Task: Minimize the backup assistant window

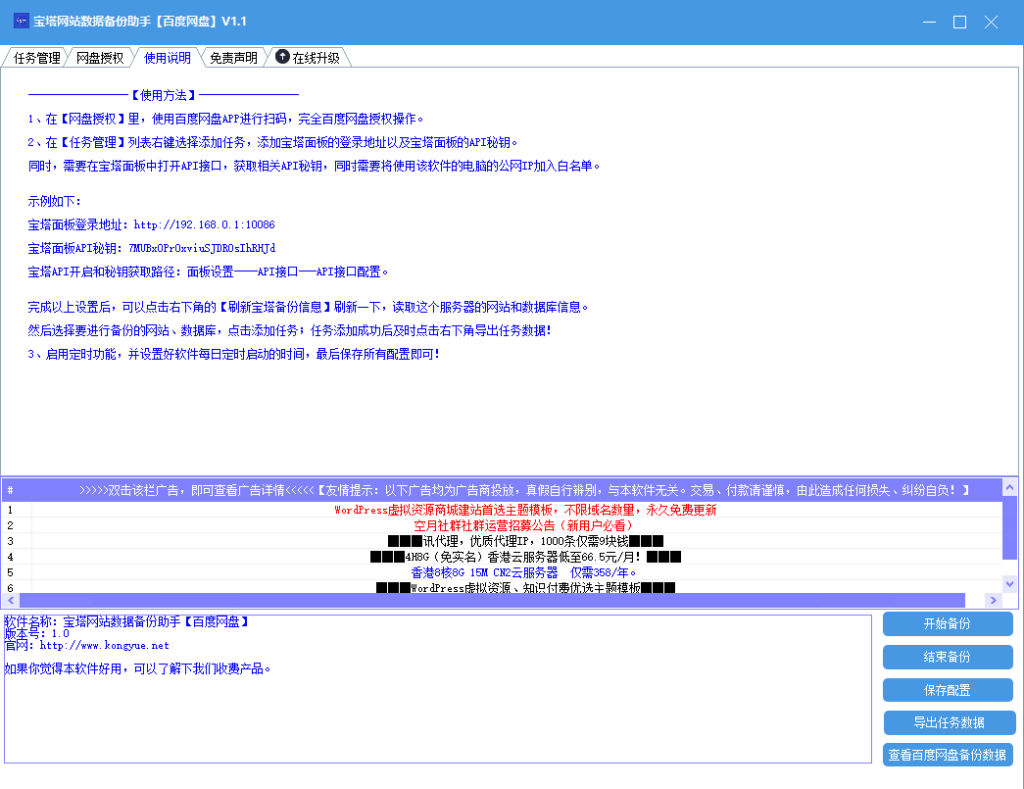Action: [x=929, y=22]
